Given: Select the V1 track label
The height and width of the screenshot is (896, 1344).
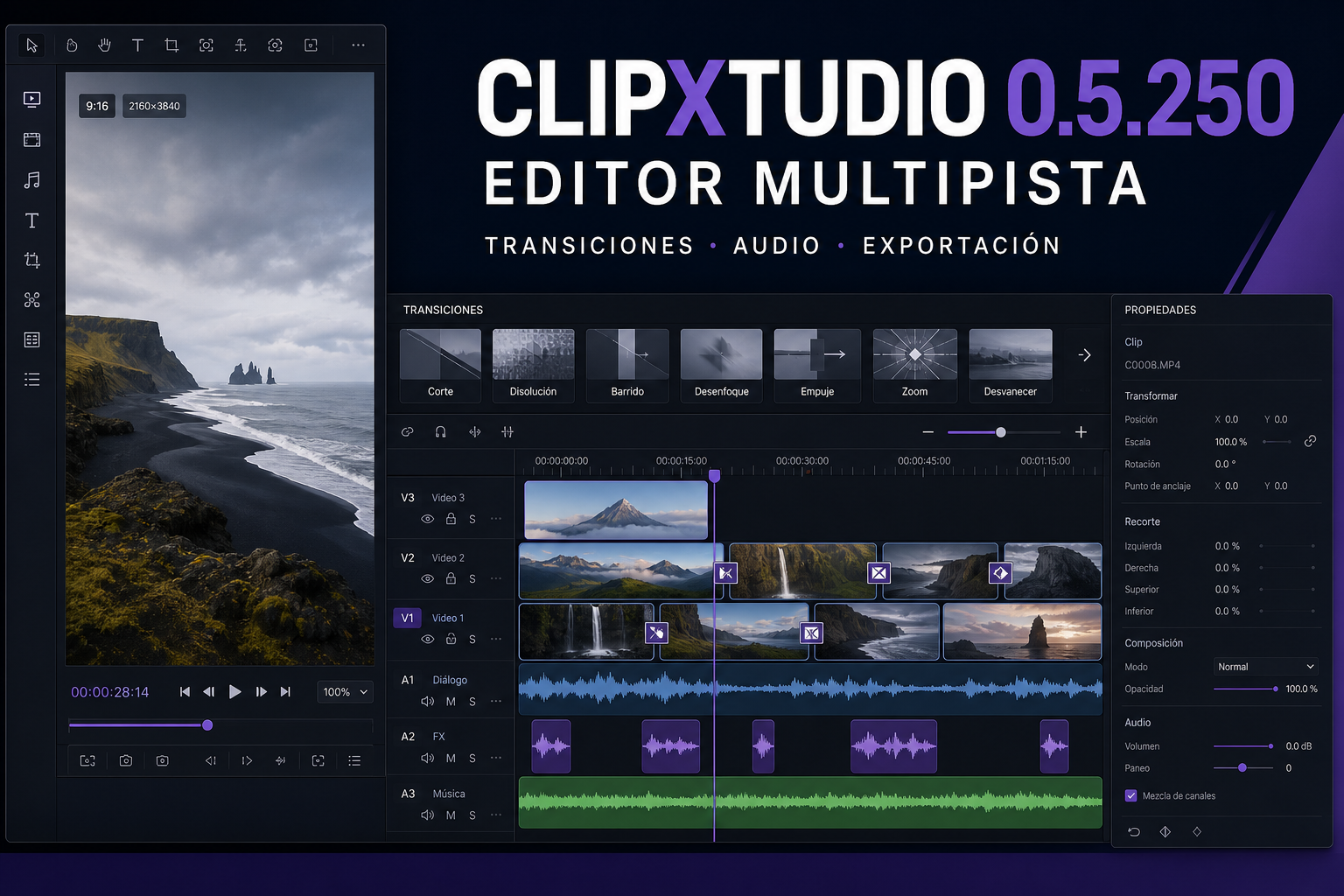Looking at the screenshot, I should click(x=407, y=618).
